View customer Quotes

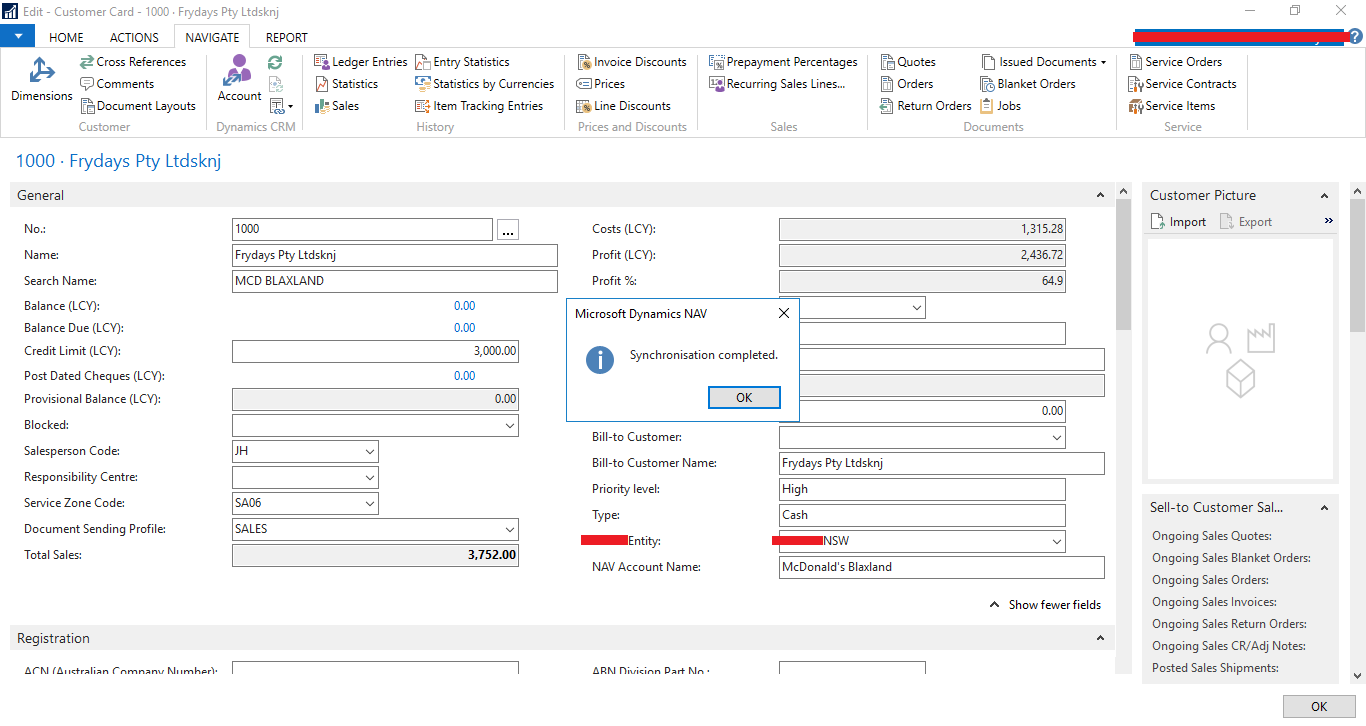click(909, 61)
